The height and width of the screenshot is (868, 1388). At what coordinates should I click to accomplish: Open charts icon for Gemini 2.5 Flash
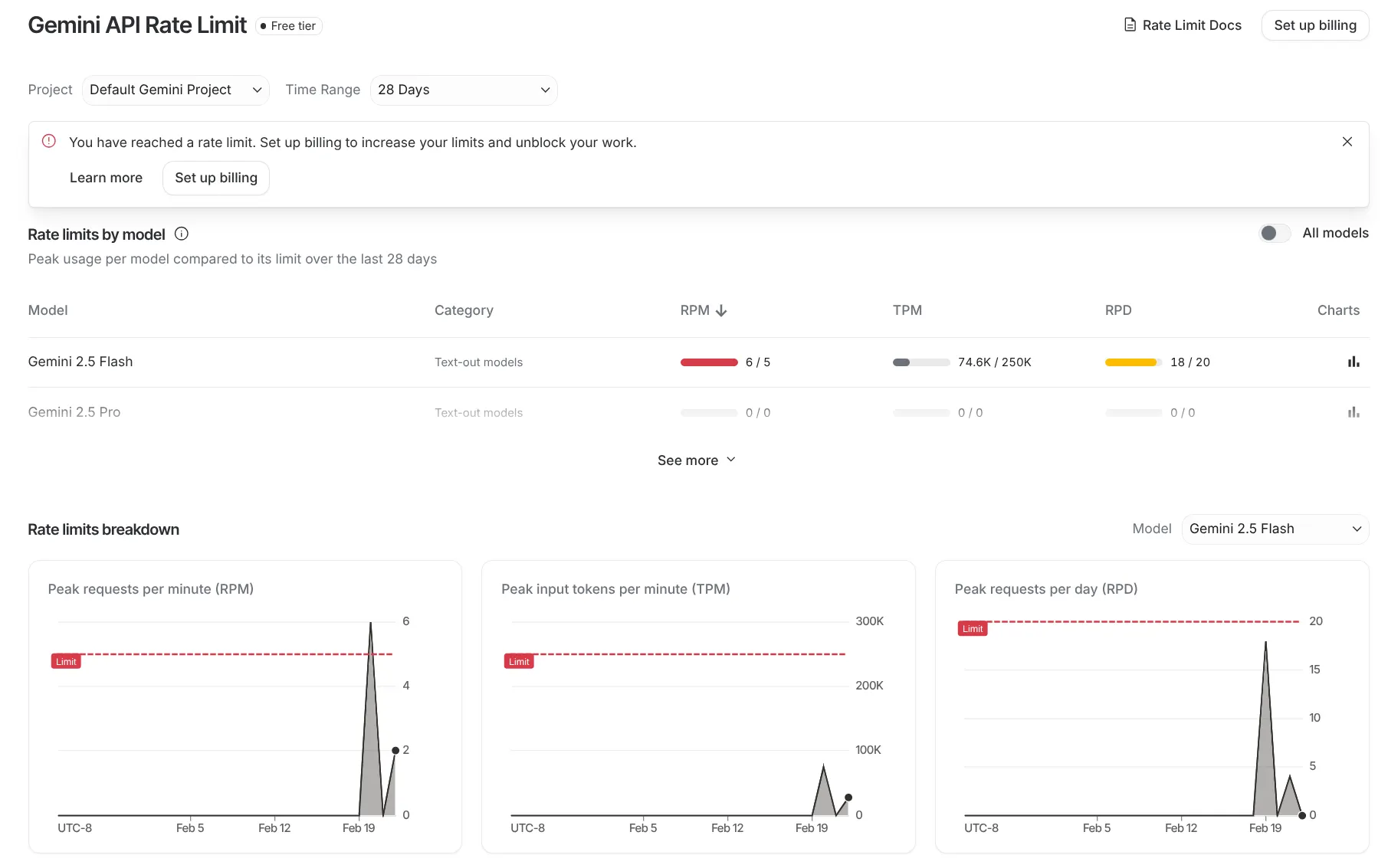1354,362
